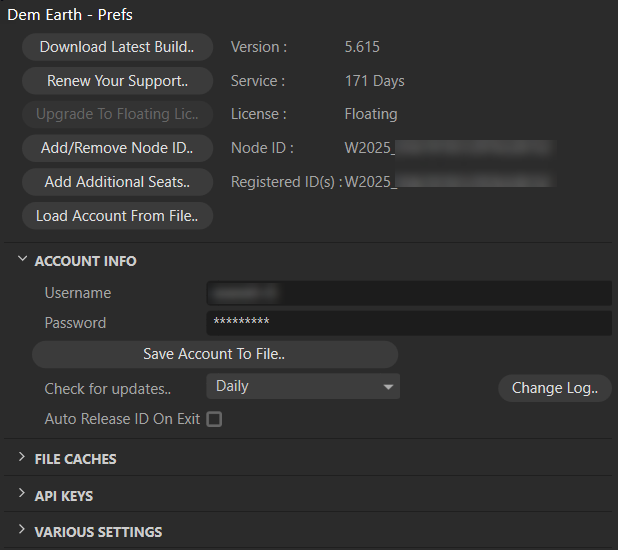618x550 pixels.
Task: Focus the Password field
Action: tap(409, 323)
